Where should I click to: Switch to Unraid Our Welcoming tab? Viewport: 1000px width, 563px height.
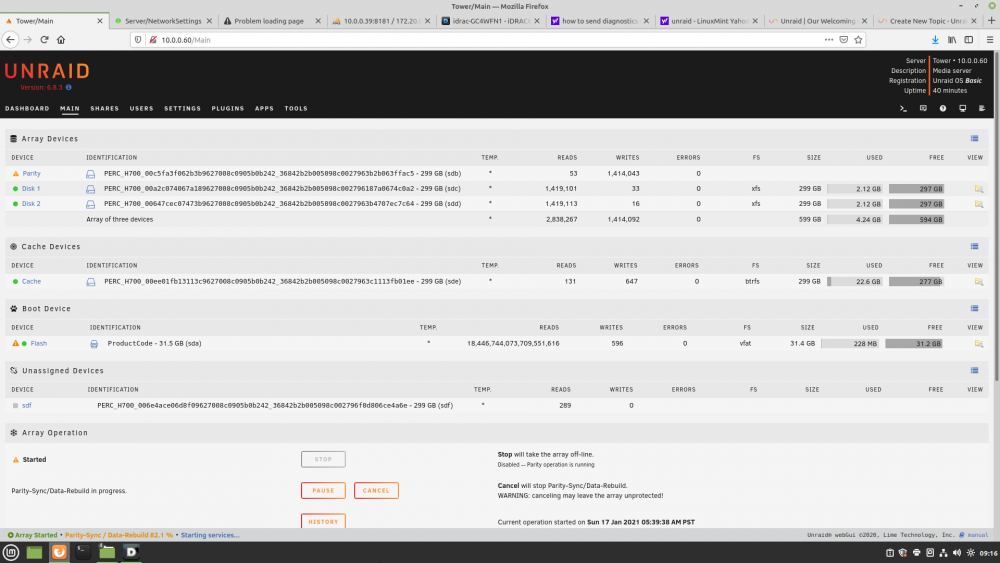click(818, 21)
